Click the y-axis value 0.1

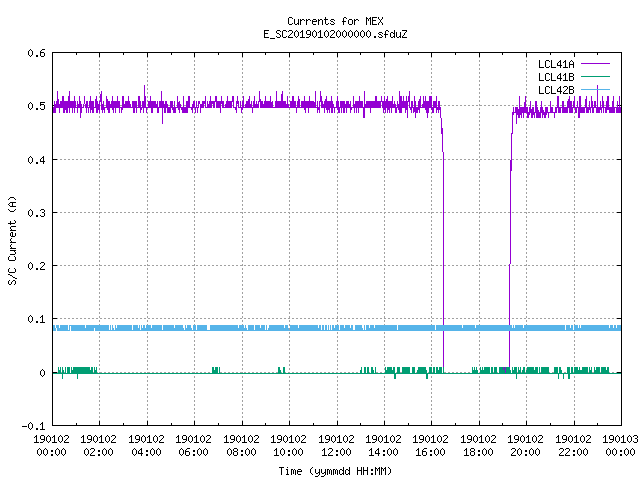pyautogui.click(x=36, y=319)
